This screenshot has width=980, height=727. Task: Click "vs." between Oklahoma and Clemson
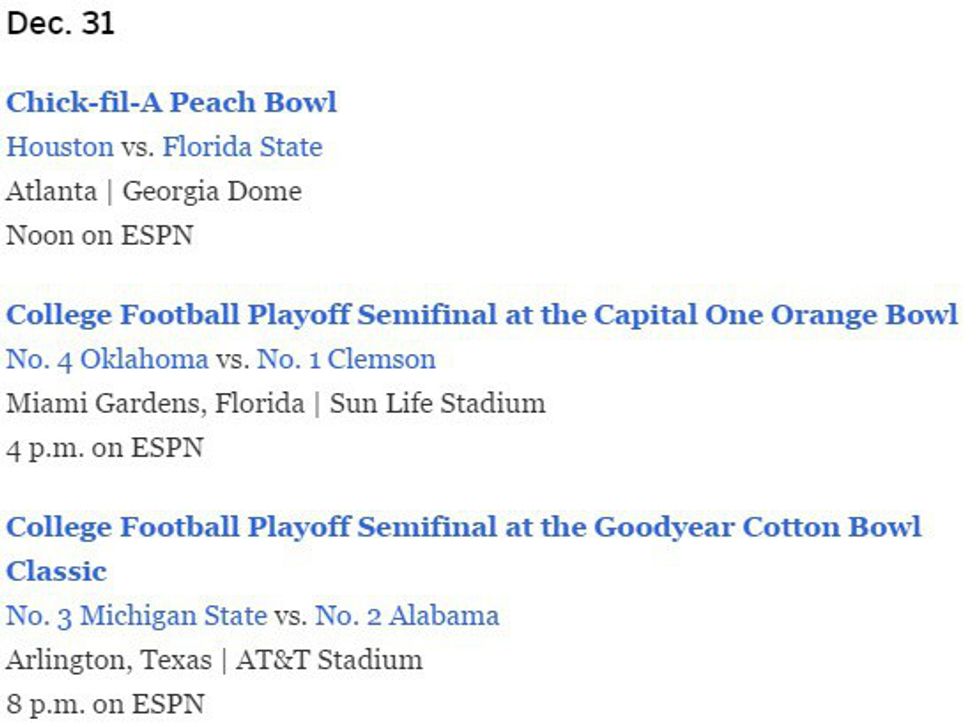click(232, 359)
